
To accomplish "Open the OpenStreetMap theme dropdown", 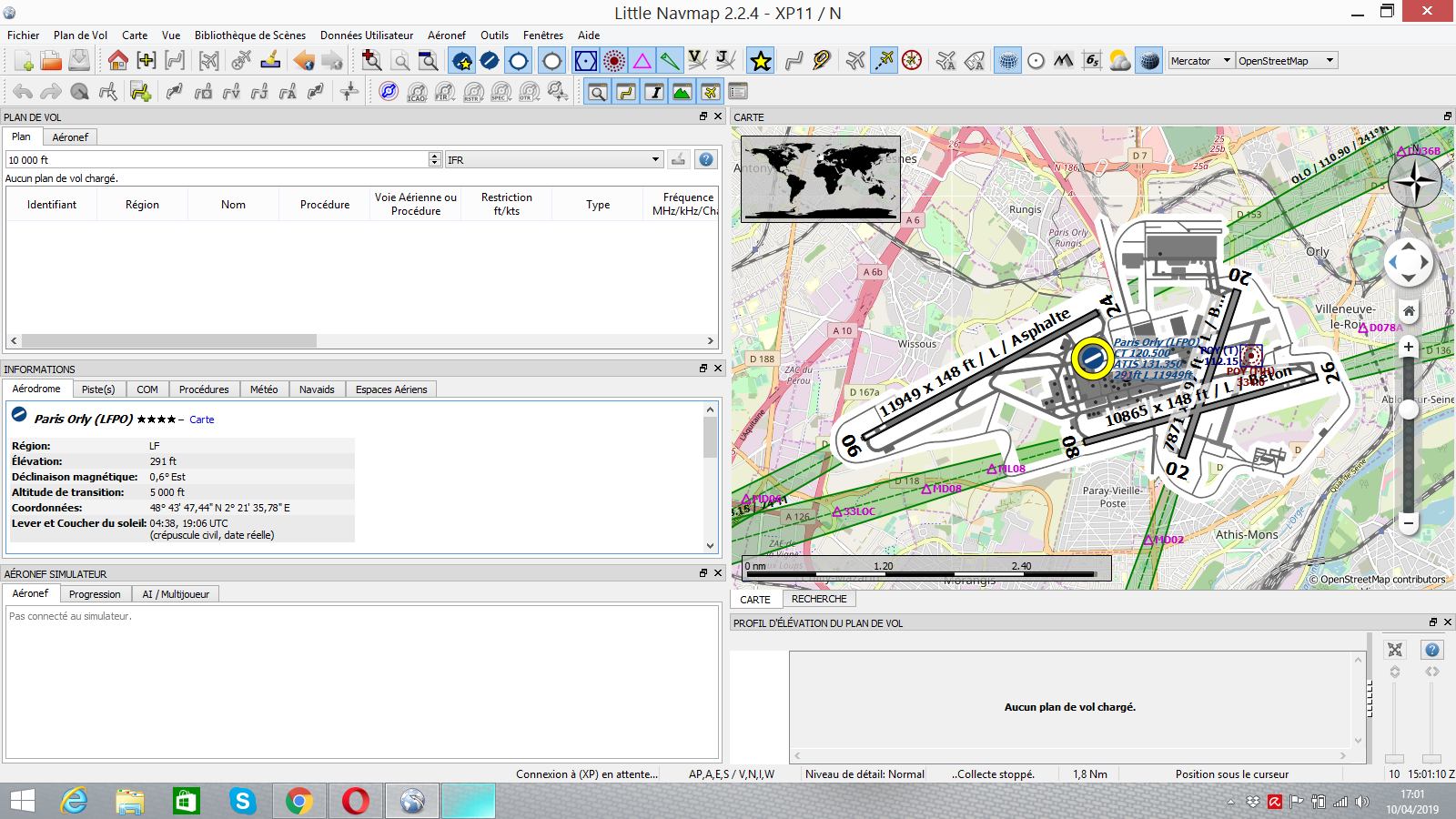I will (x=1287, y=61).
